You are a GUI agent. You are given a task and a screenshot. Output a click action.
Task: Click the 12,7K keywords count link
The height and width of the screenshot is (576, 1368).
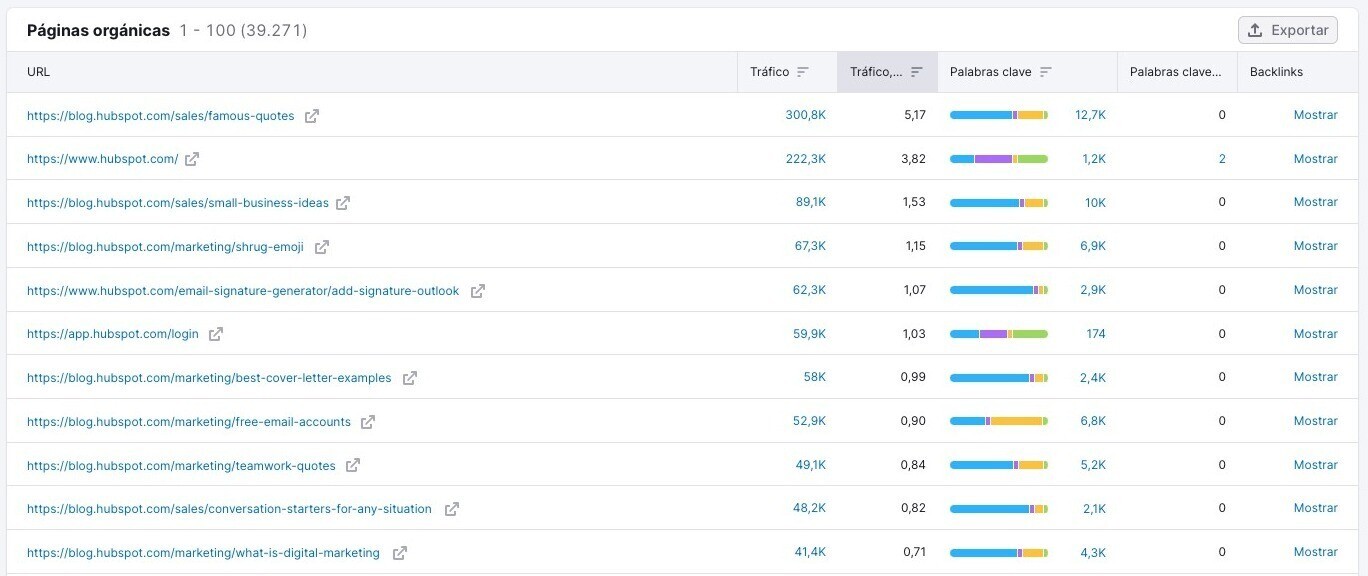click(1090, 115)
